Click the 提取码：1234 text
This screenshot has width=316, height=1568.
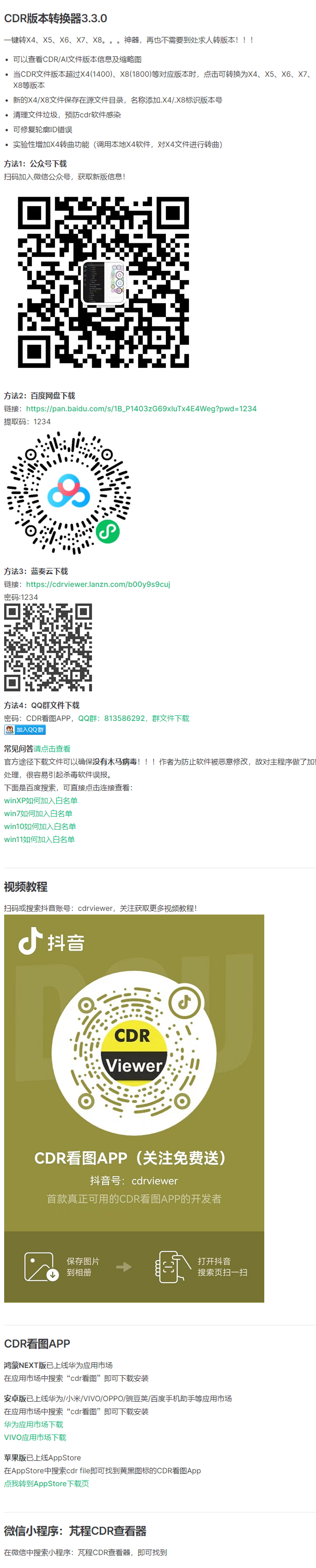[28, 421]
